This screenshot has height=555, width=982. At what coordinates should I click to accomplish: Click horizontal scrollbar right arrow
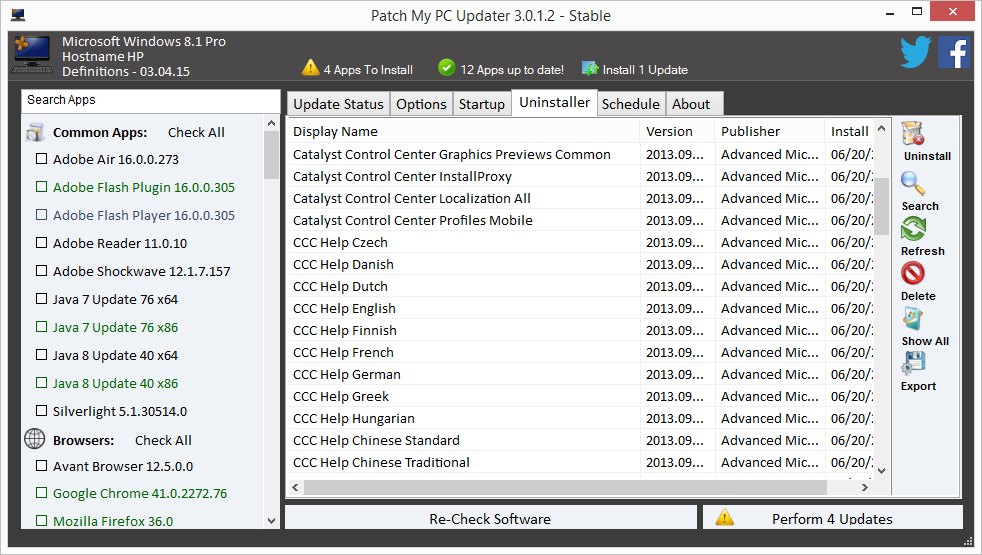coord(865,487)
